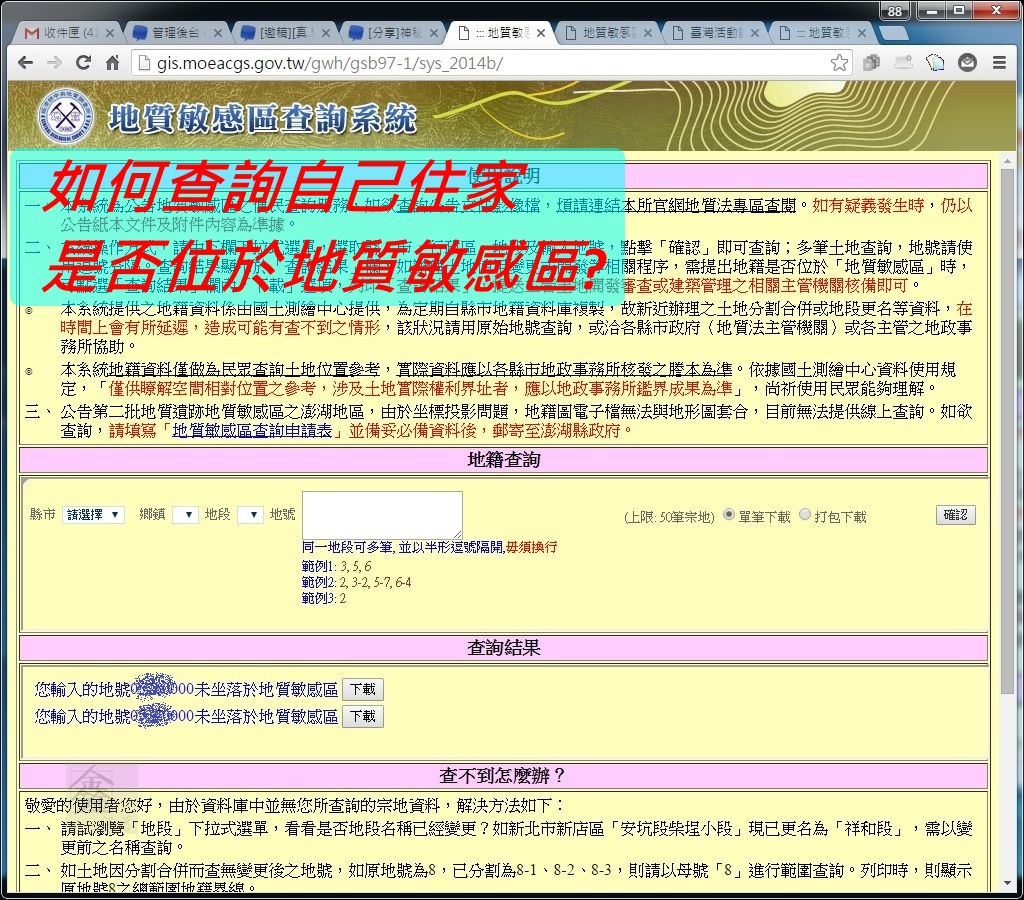
Task: Click the page icon in the address bar
Action: coord(144,63)
